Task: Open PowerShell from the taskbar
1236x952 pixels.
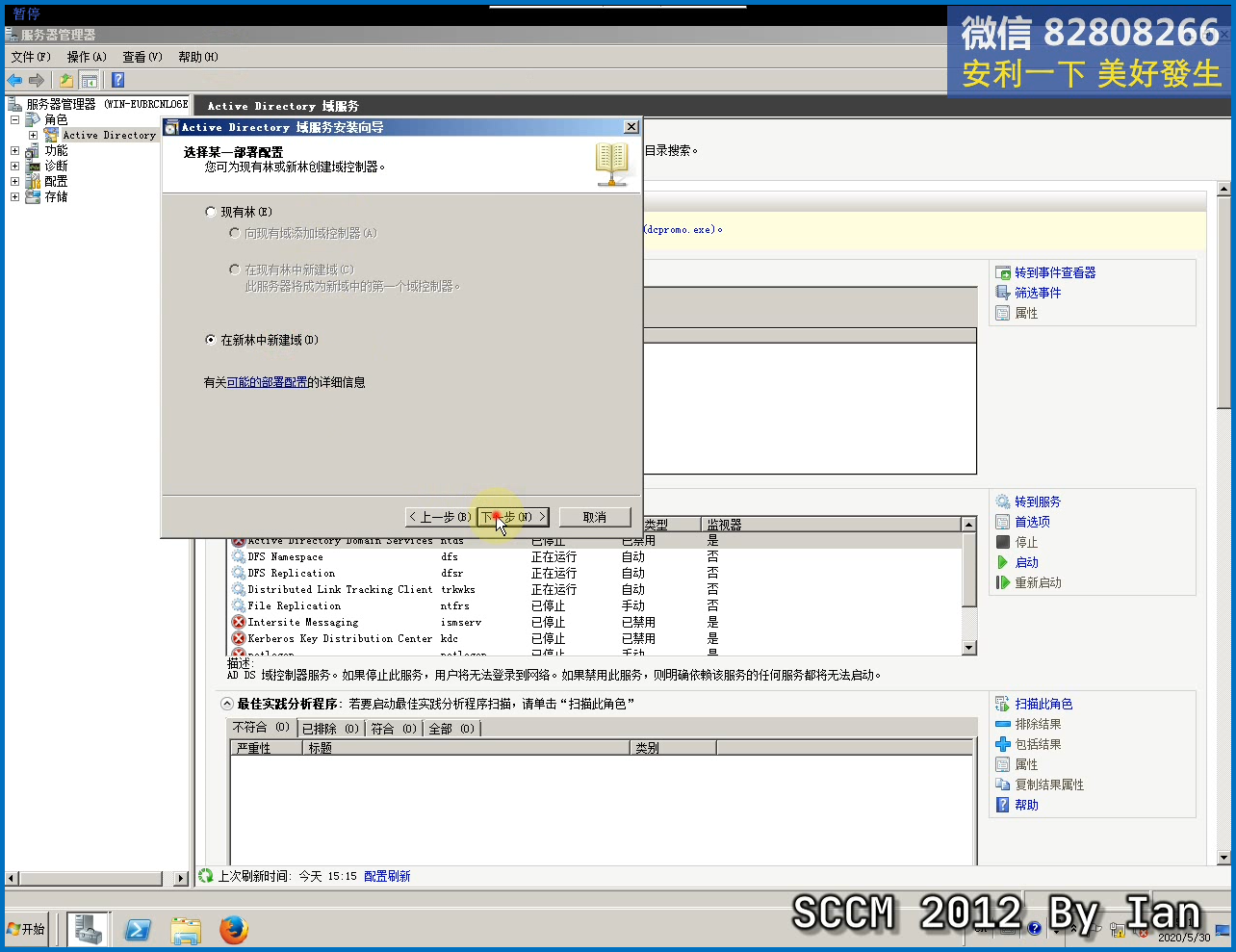Action: point(138,929)
